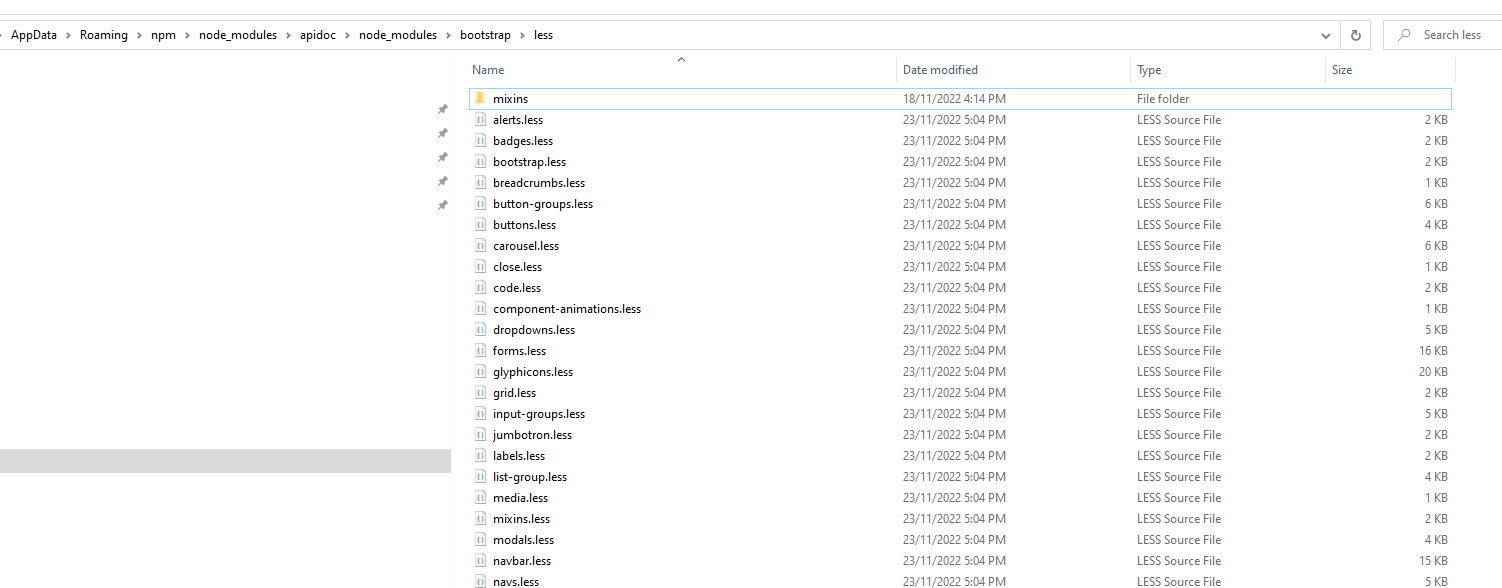Viewport: 1502px width, 588px height.
Task: Open the mixins folder icon
Action: [480, 99]
